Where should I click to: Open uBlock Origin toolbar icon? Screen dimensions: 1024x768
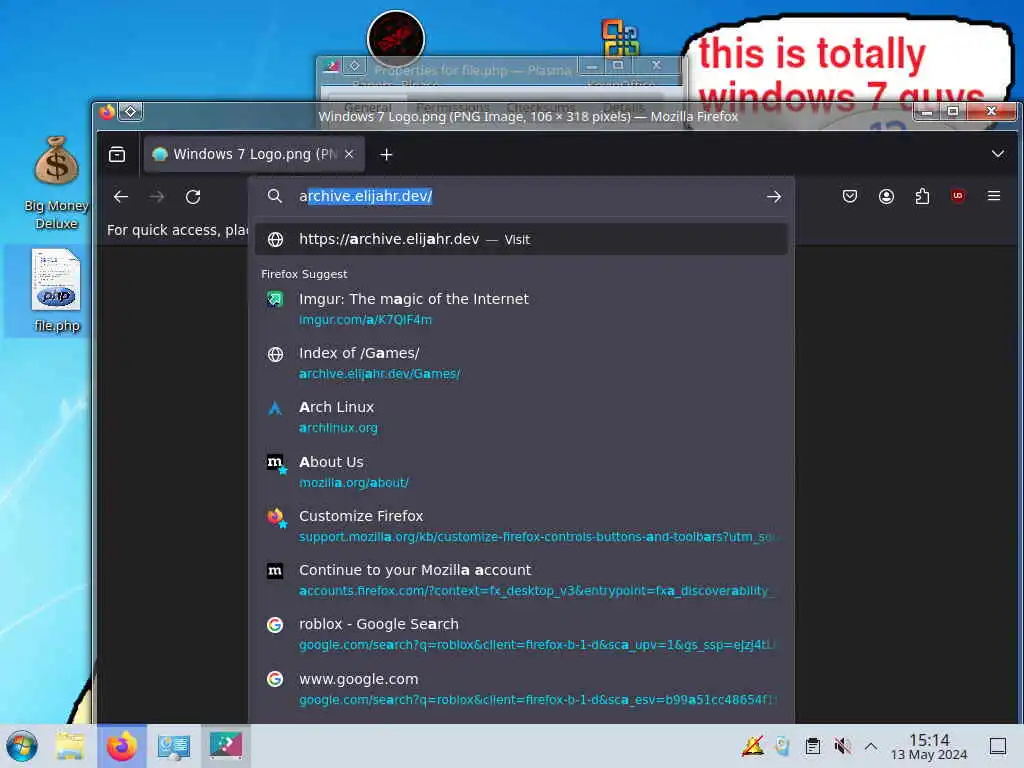[958, 195]
